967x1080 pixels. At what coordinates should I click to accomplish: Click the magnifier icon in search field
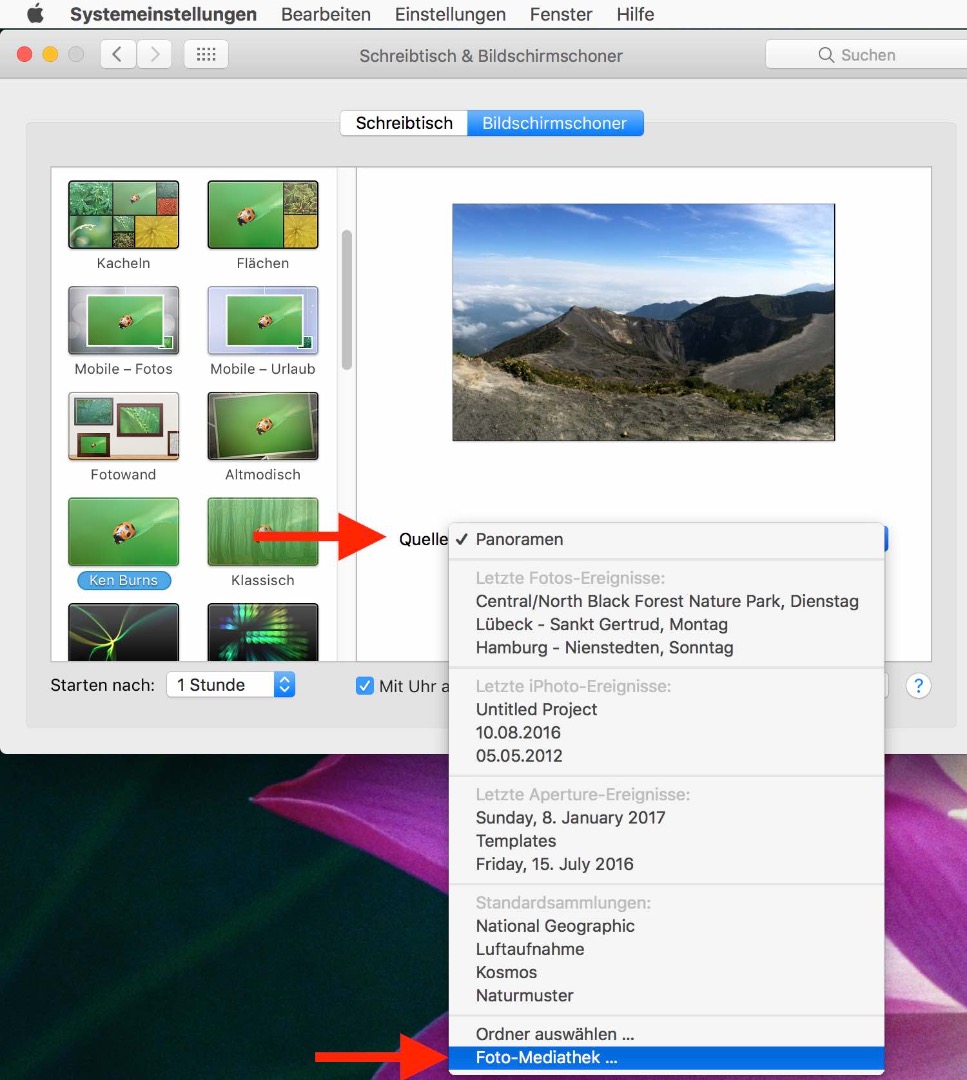pos(826,55)
